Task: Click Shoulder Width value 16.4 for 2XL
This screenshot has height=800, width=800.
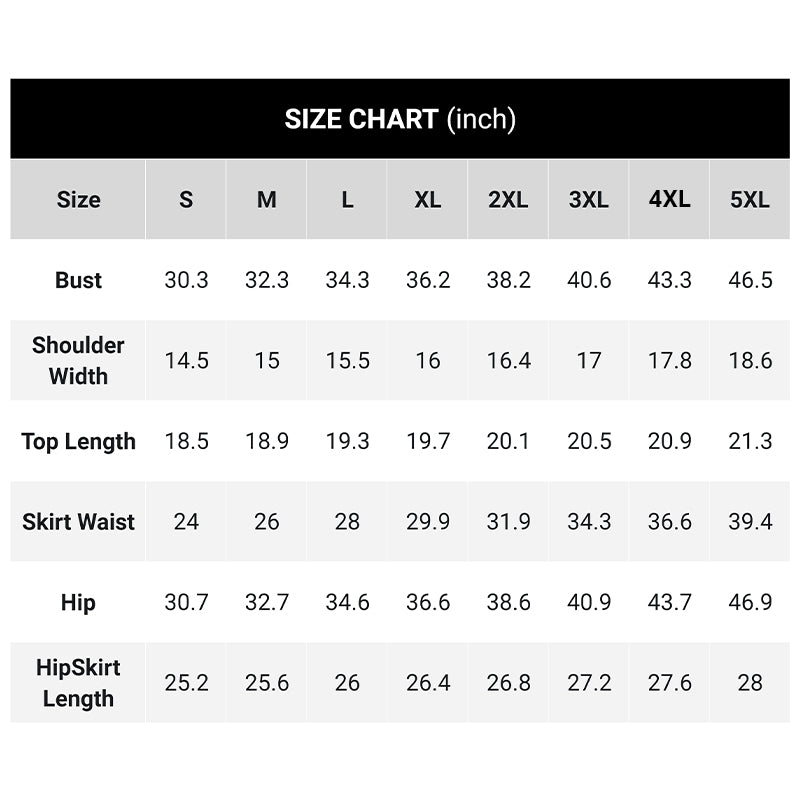Action: click(508, 360)
